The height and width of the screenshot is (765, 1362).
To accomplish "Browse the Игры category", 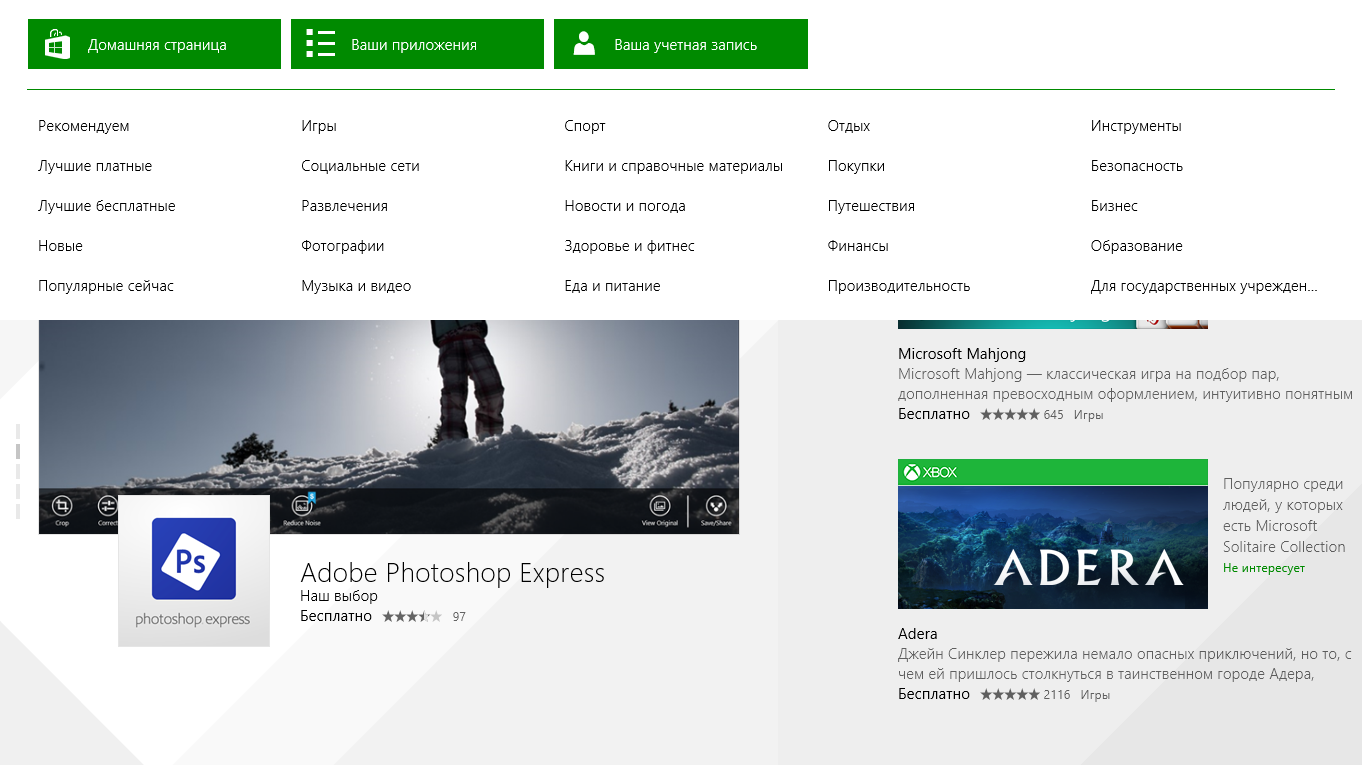I will pyautogui.click(x=319, y=126).
